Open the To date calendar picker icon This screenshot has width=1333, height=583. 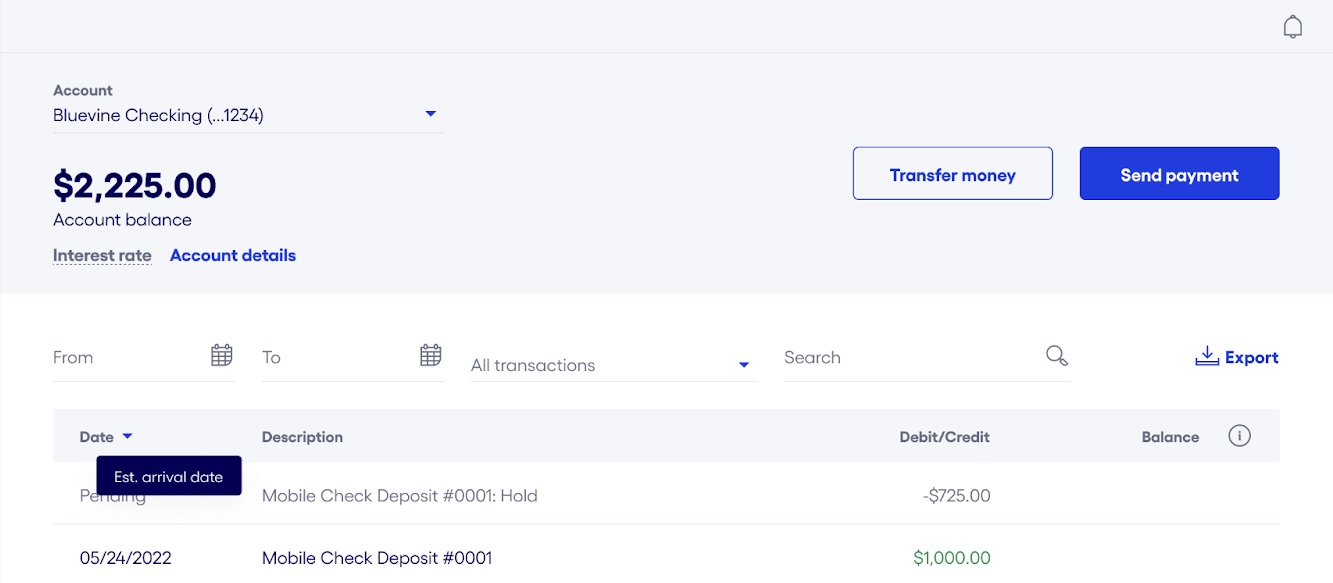tap(429, 354)
